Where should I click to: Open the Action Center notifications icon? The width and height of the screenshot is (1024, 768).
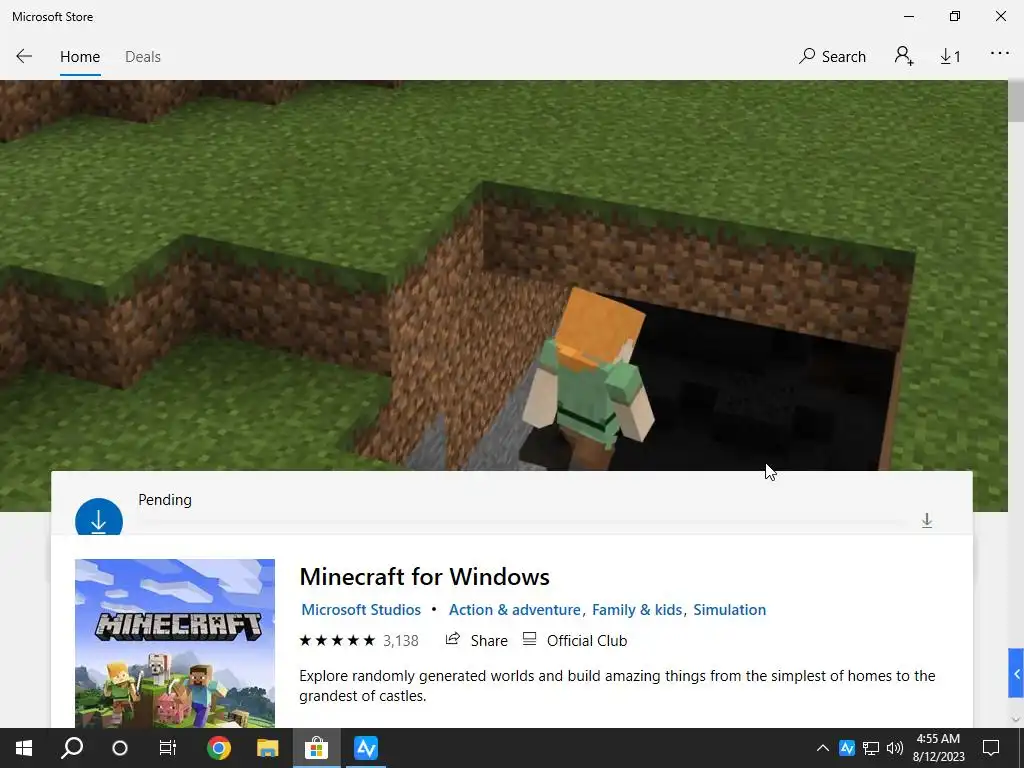point(991,748)
